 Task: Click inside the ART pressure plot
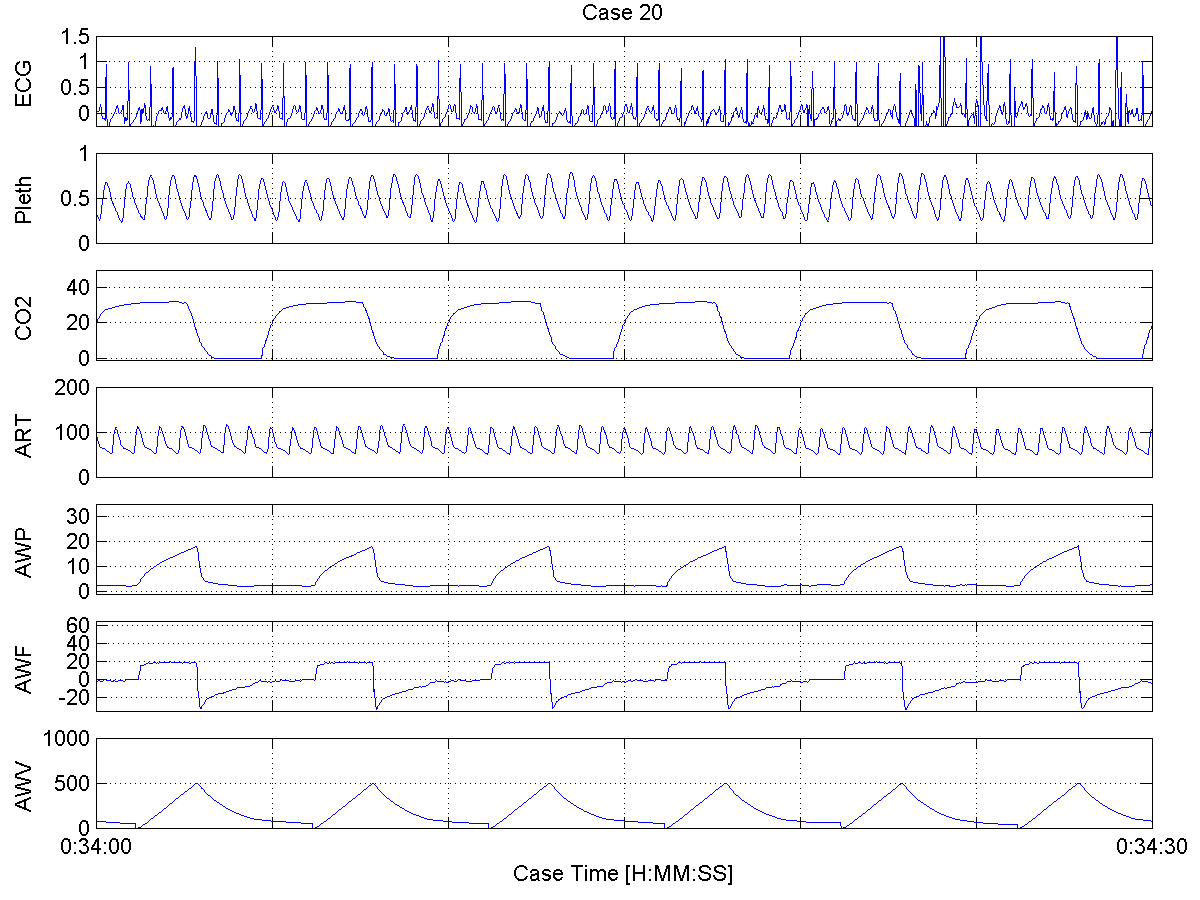tap(624, 432)
